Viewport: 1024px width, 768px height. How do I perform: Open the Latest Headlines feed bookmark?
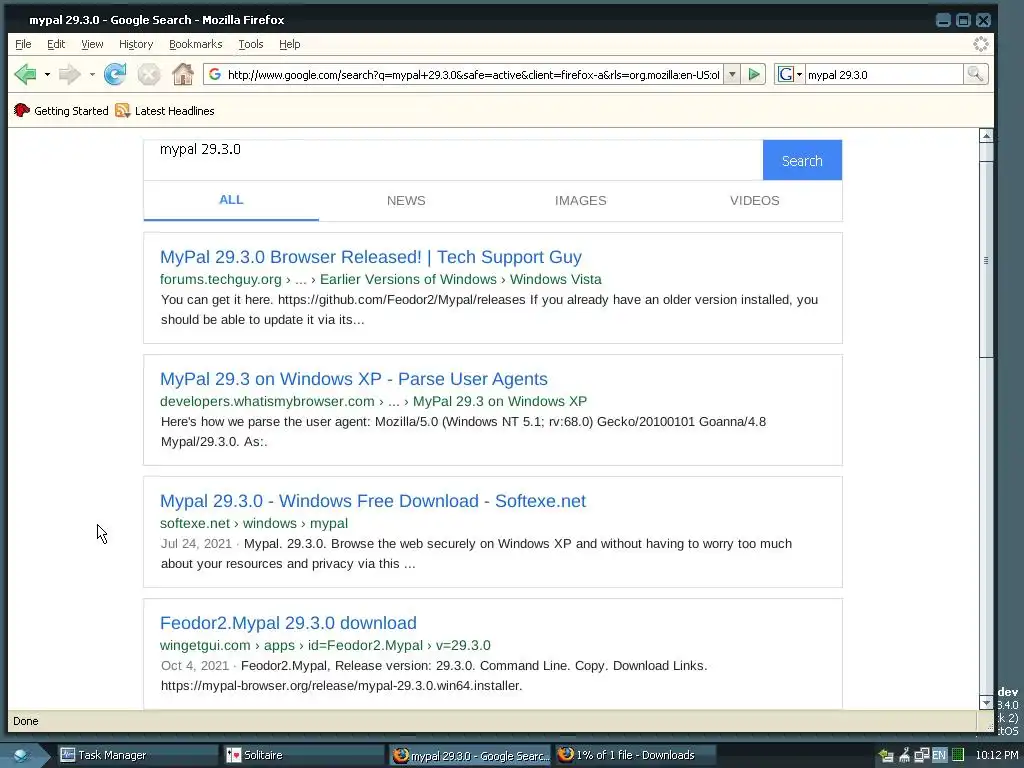165,111
